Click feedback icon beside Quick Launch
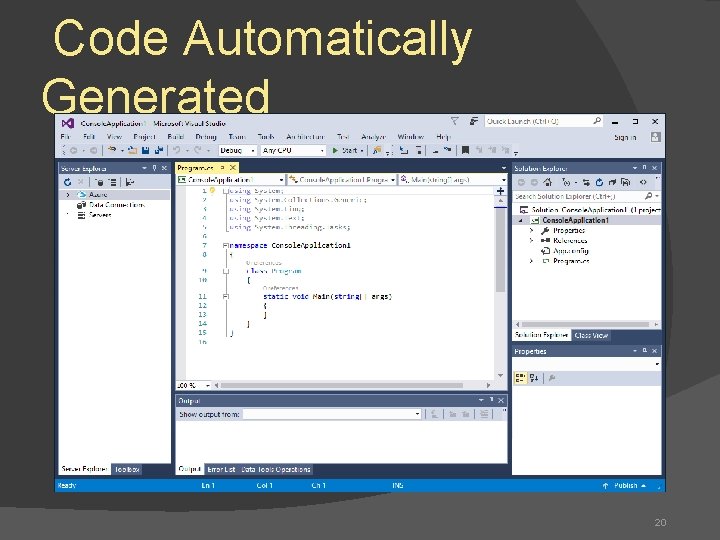The width and height of the screenshot is (720, 540). 473,121
